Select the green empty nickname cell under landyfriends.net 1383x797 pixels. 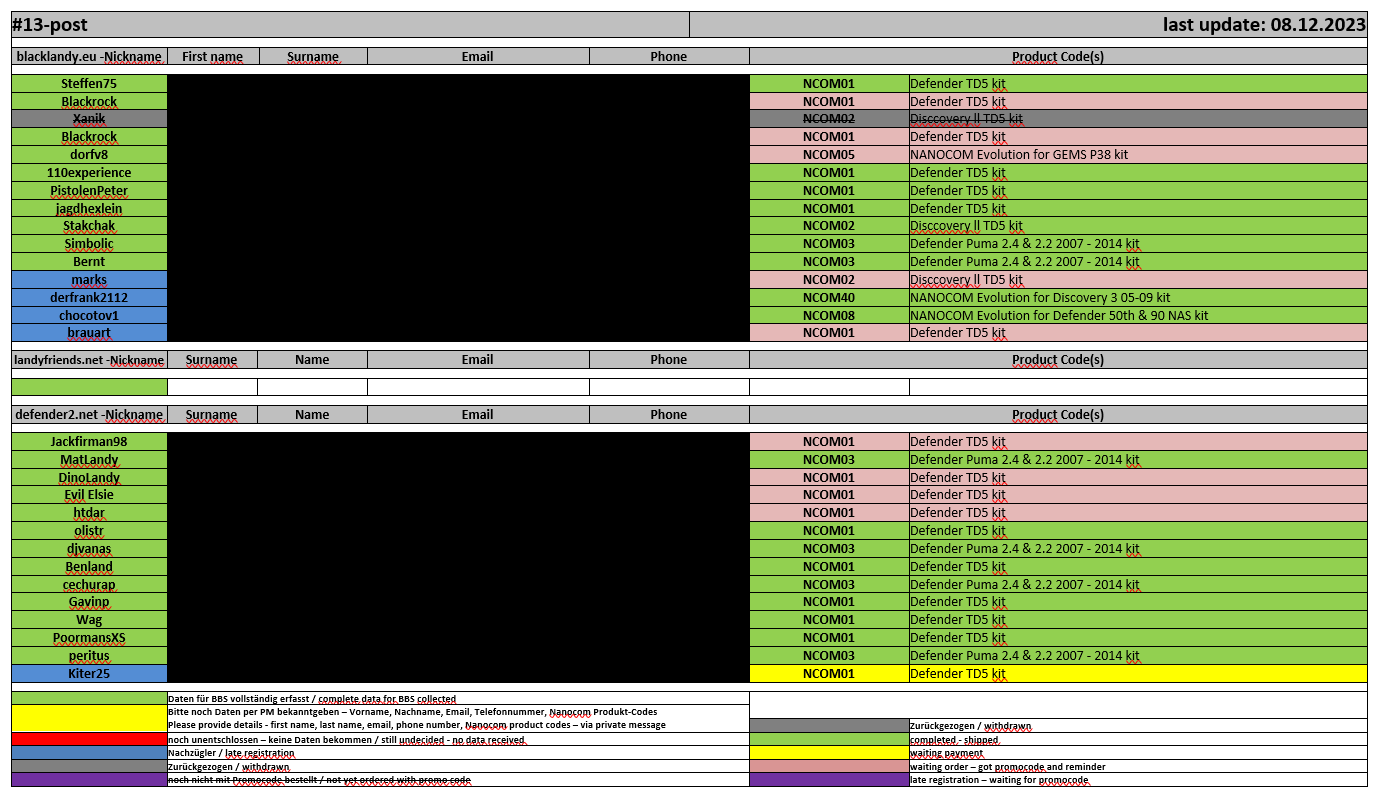[89, 387]
